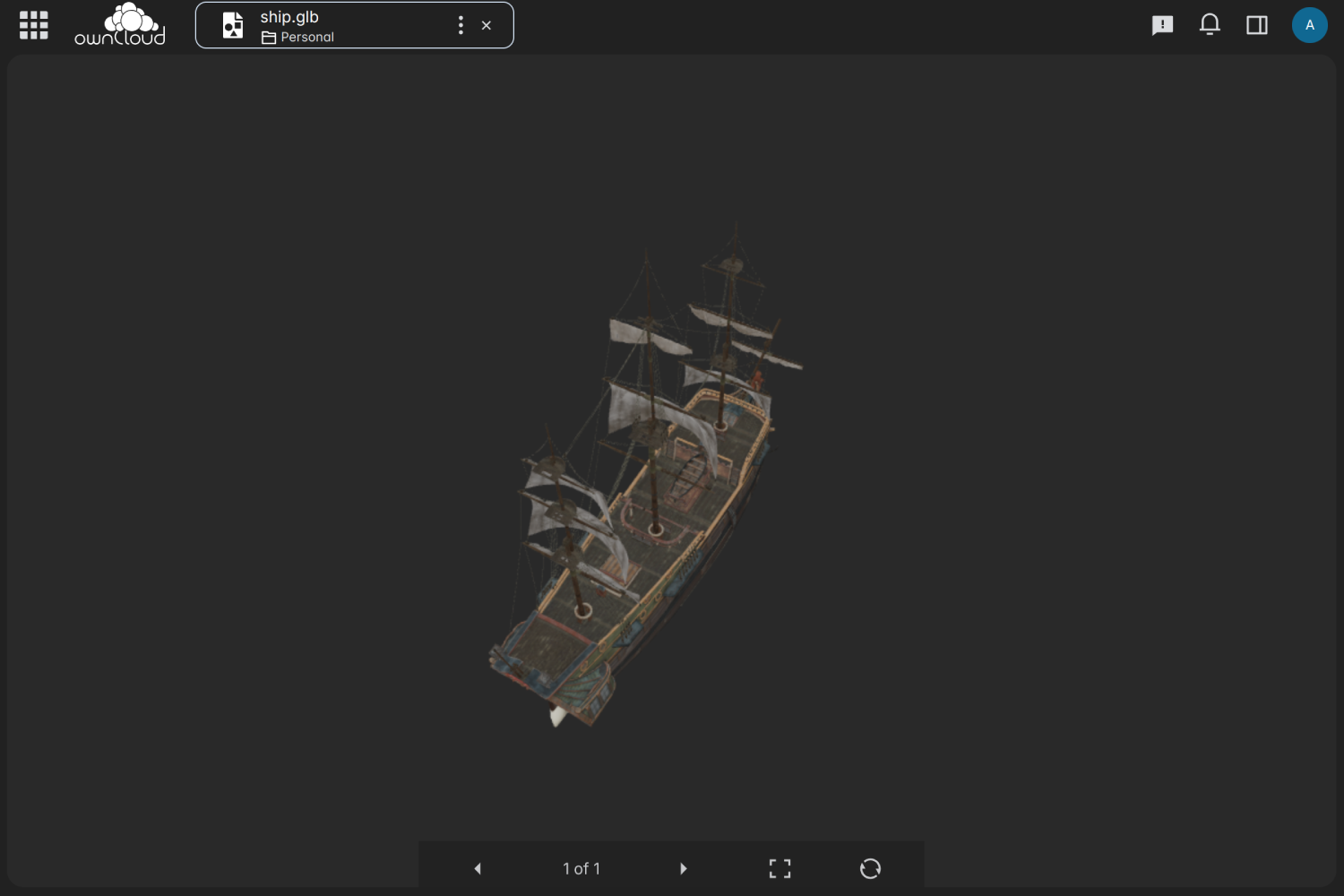Open the feedback exclamation icon
The image size is (1344, 896).
(x=1162, y=25)
